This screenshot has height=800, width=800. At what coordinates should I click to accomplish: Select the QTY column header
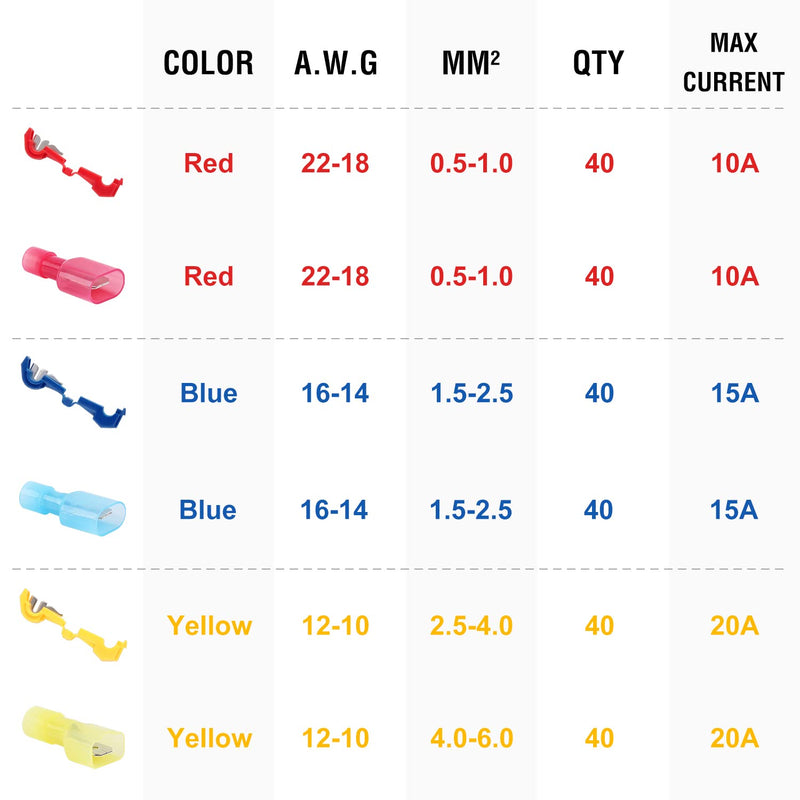pos(598,63)
